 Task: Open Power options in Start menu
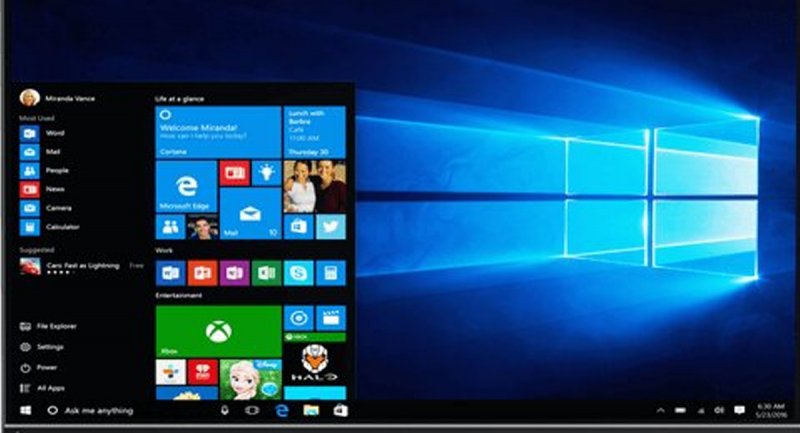(38, 367)
